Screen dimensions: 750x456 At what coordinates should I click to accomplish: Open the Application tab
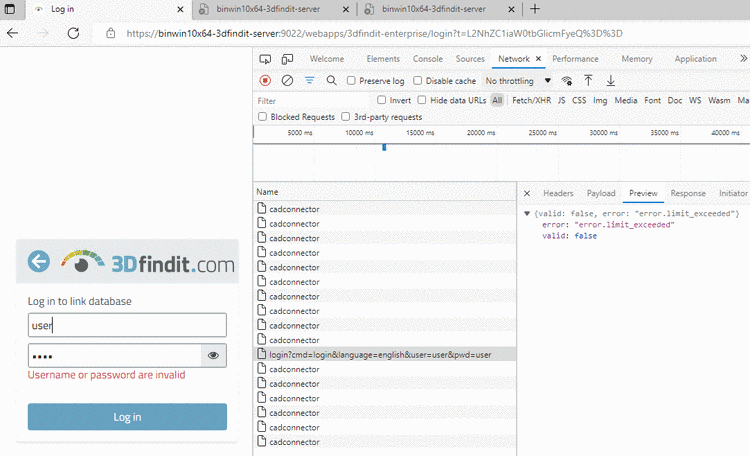pos(695,58)
